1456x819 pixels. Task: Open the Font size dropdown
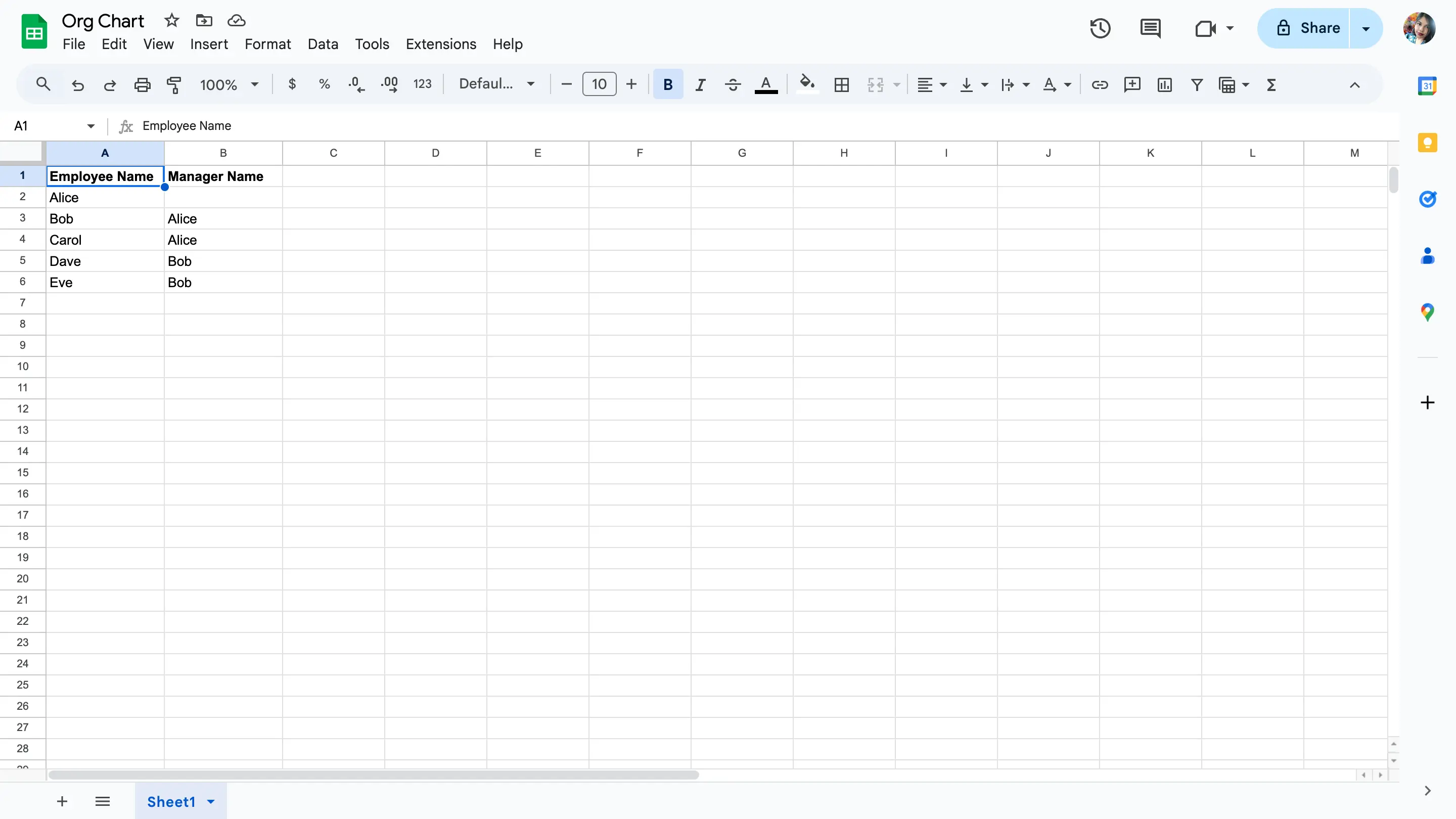[x=599, y=84]
